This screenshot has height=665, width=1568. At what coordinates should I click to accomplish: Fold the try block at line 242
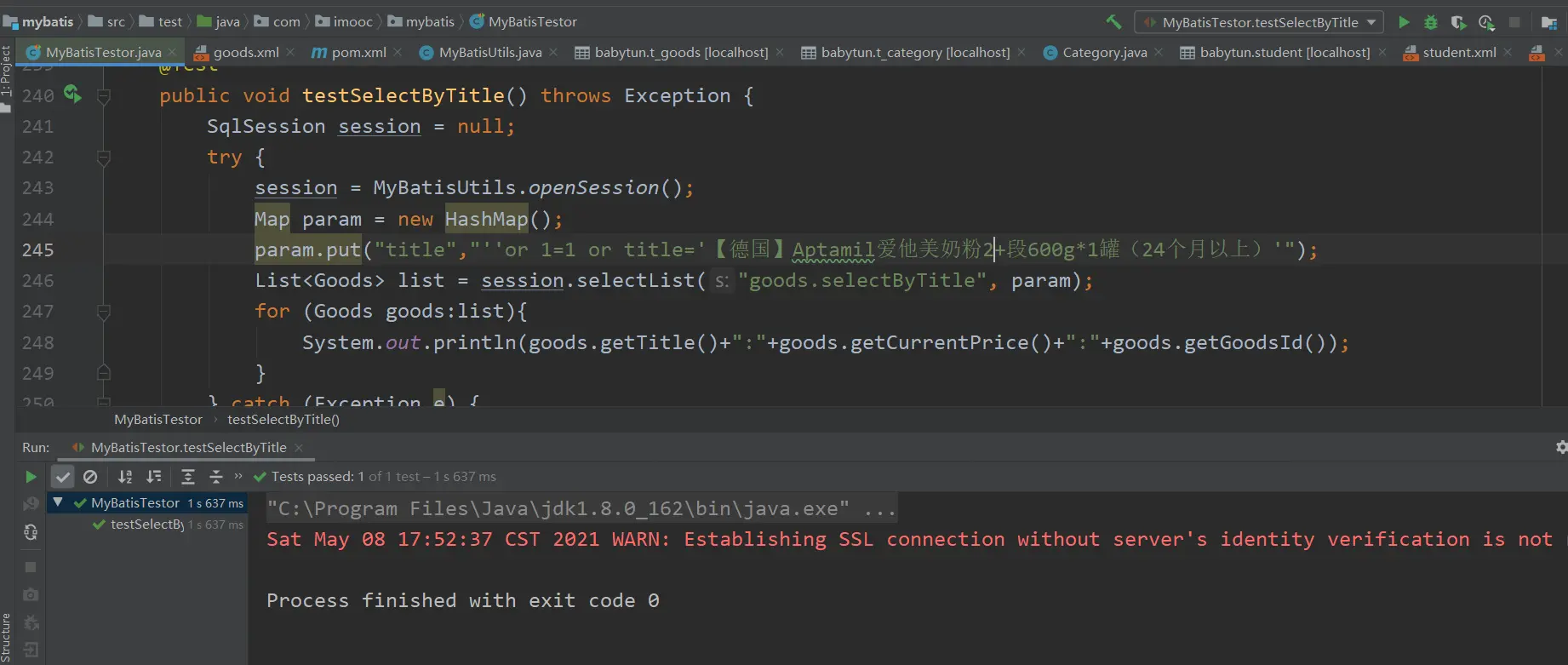pos(104,158)
